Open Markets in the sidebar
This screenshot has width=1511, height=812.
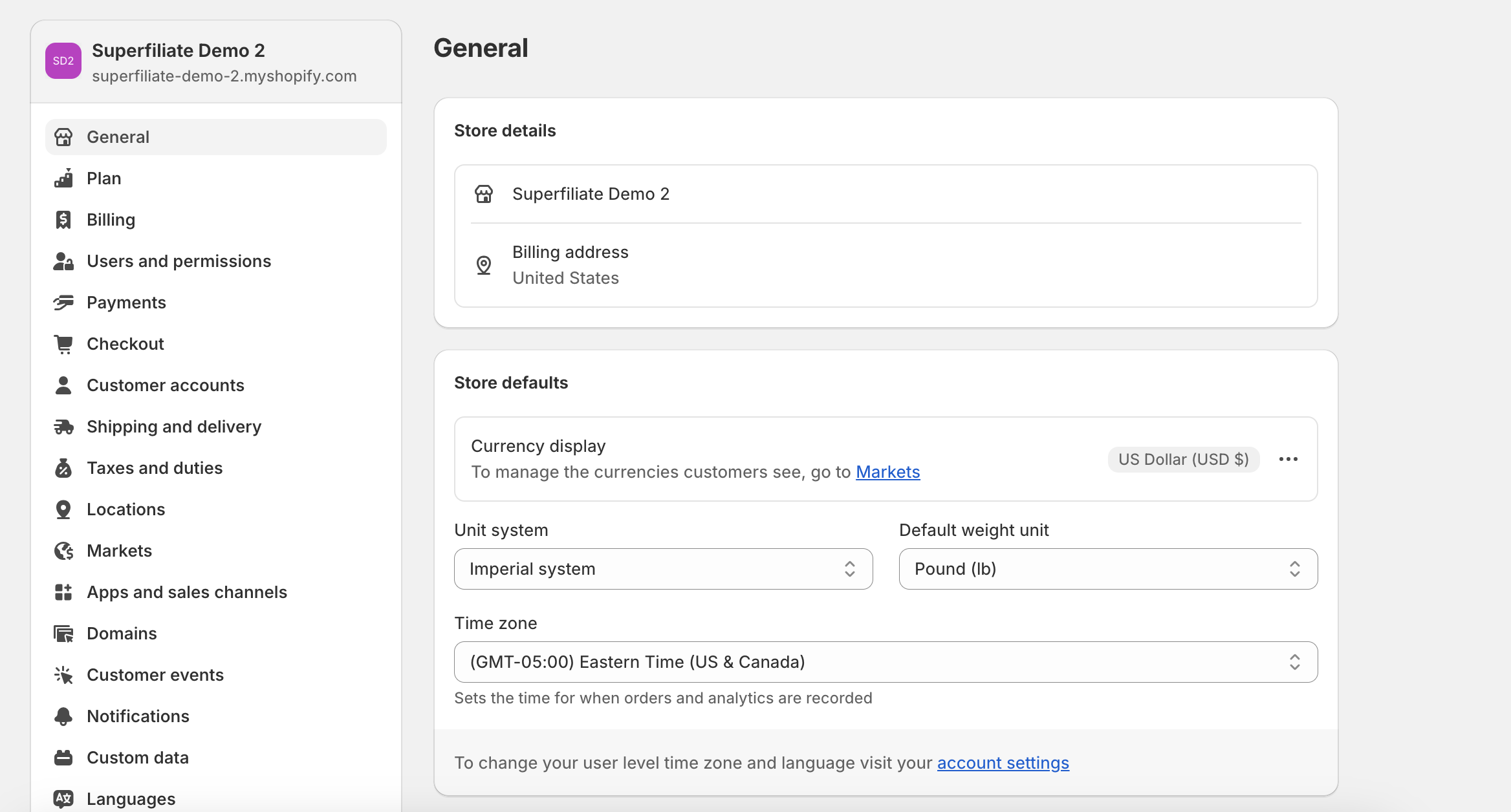[x=216, y=551]
